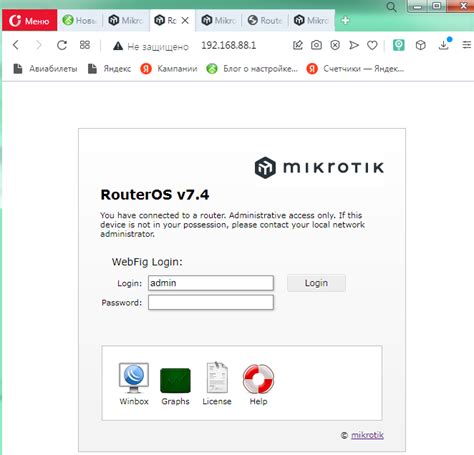
Task: Open the Opera Меню button
Action: (29, 21)
